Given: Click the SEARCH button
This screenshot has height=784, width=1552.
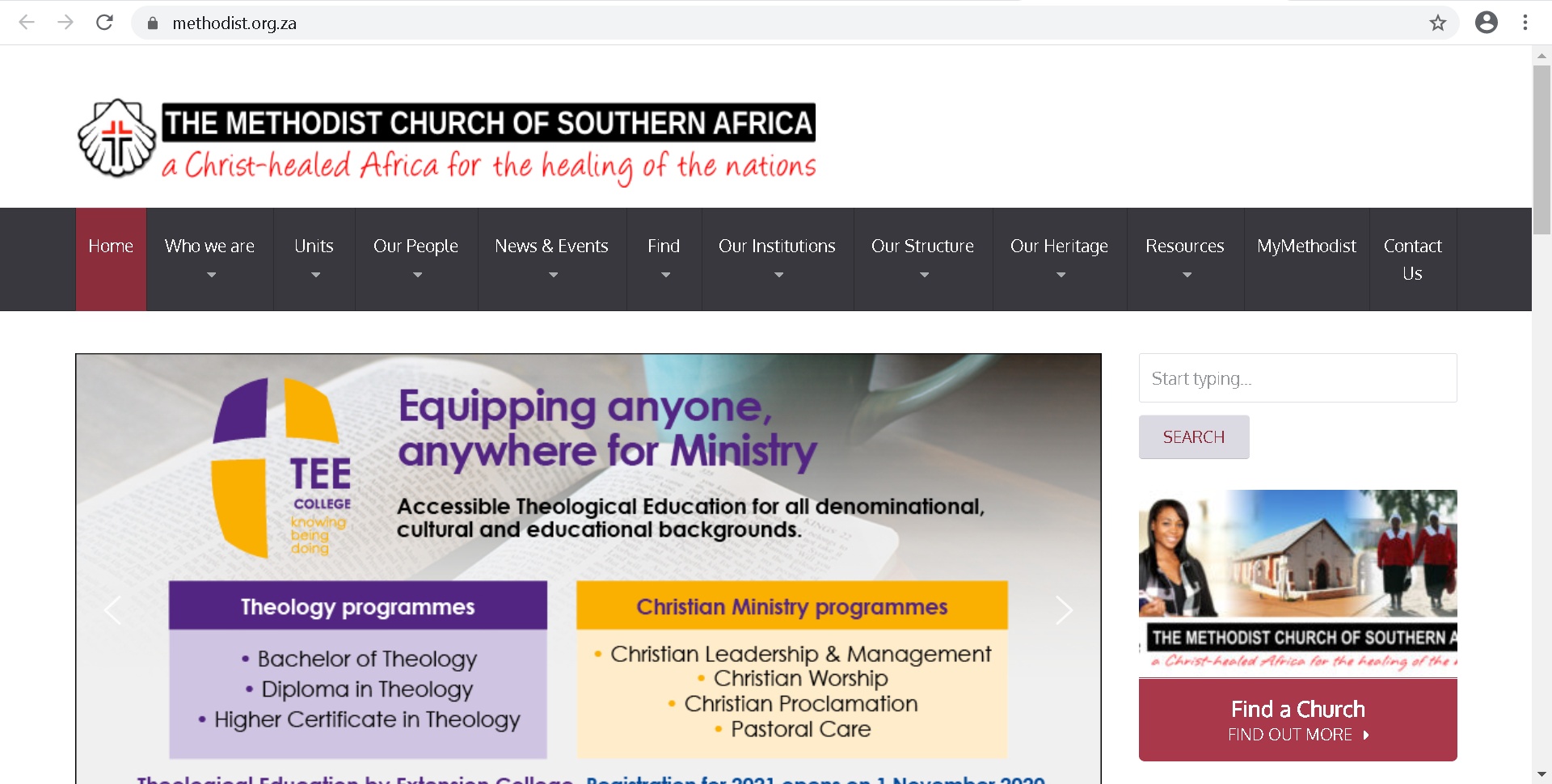Looking at the screenshot, I should 1194,436.
